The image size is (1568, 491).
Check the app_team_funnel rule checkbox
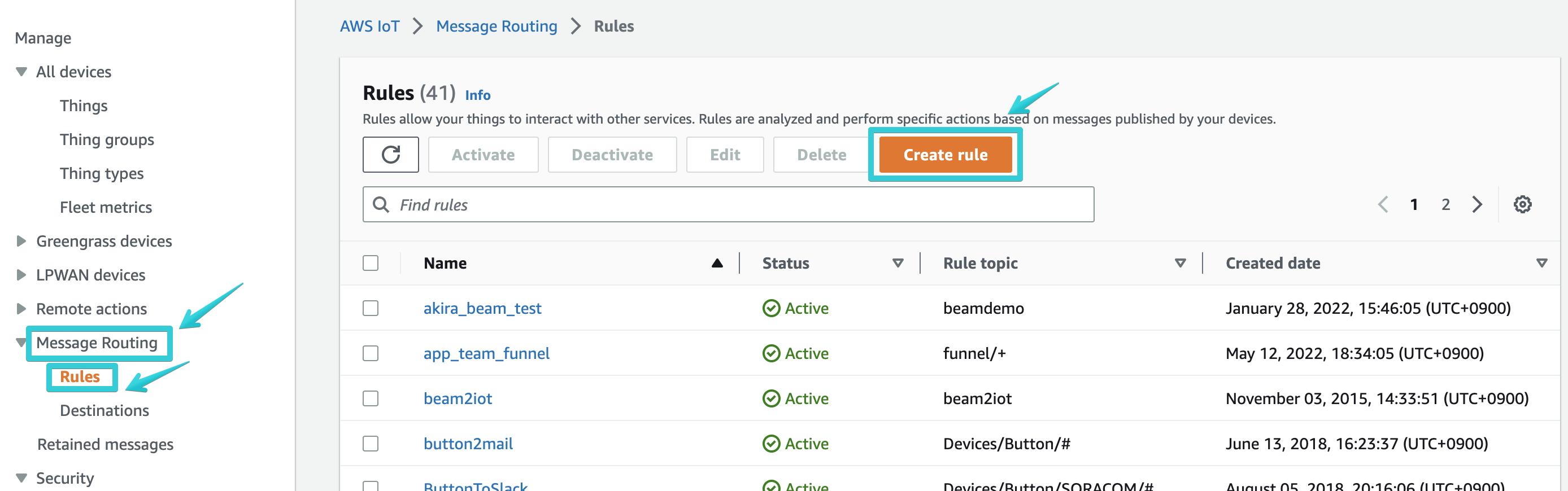coord(370,353)
